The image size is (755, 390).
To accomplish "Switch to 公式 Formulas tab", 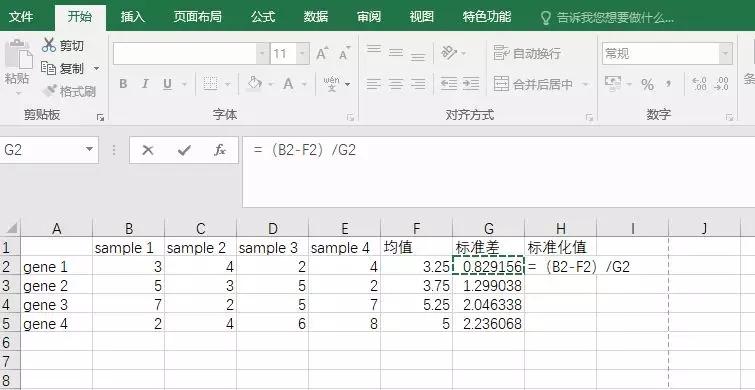I will tap(262, 17).
